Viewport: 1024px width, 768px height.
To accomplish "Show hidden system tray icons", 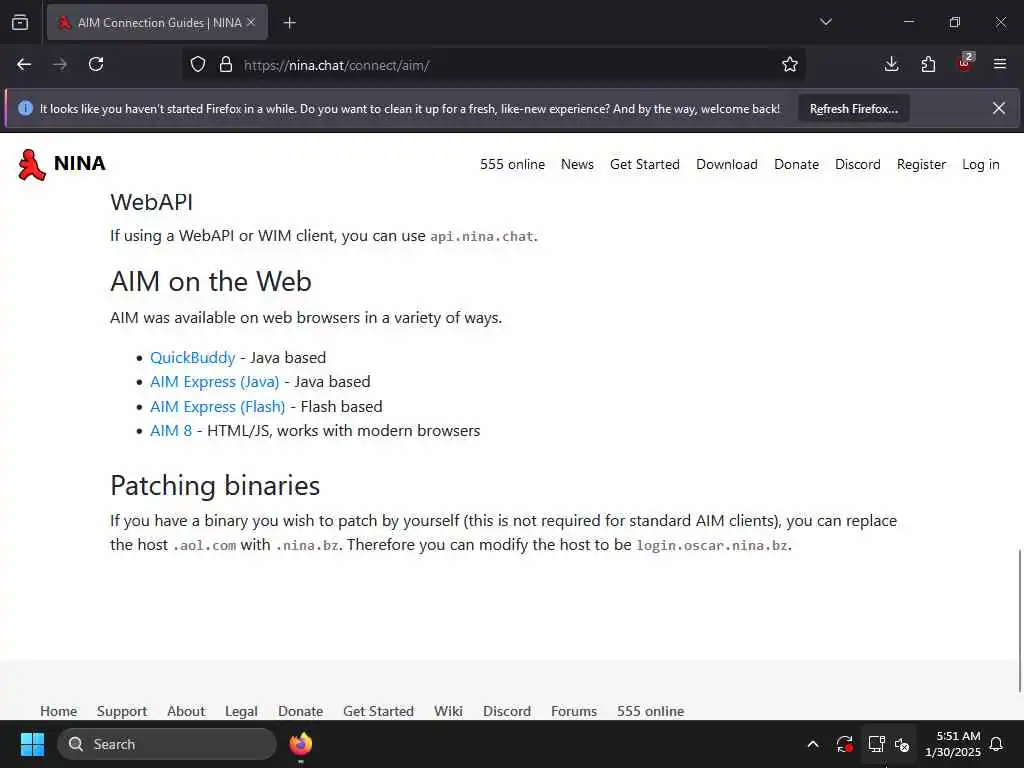I will [813, 744].
